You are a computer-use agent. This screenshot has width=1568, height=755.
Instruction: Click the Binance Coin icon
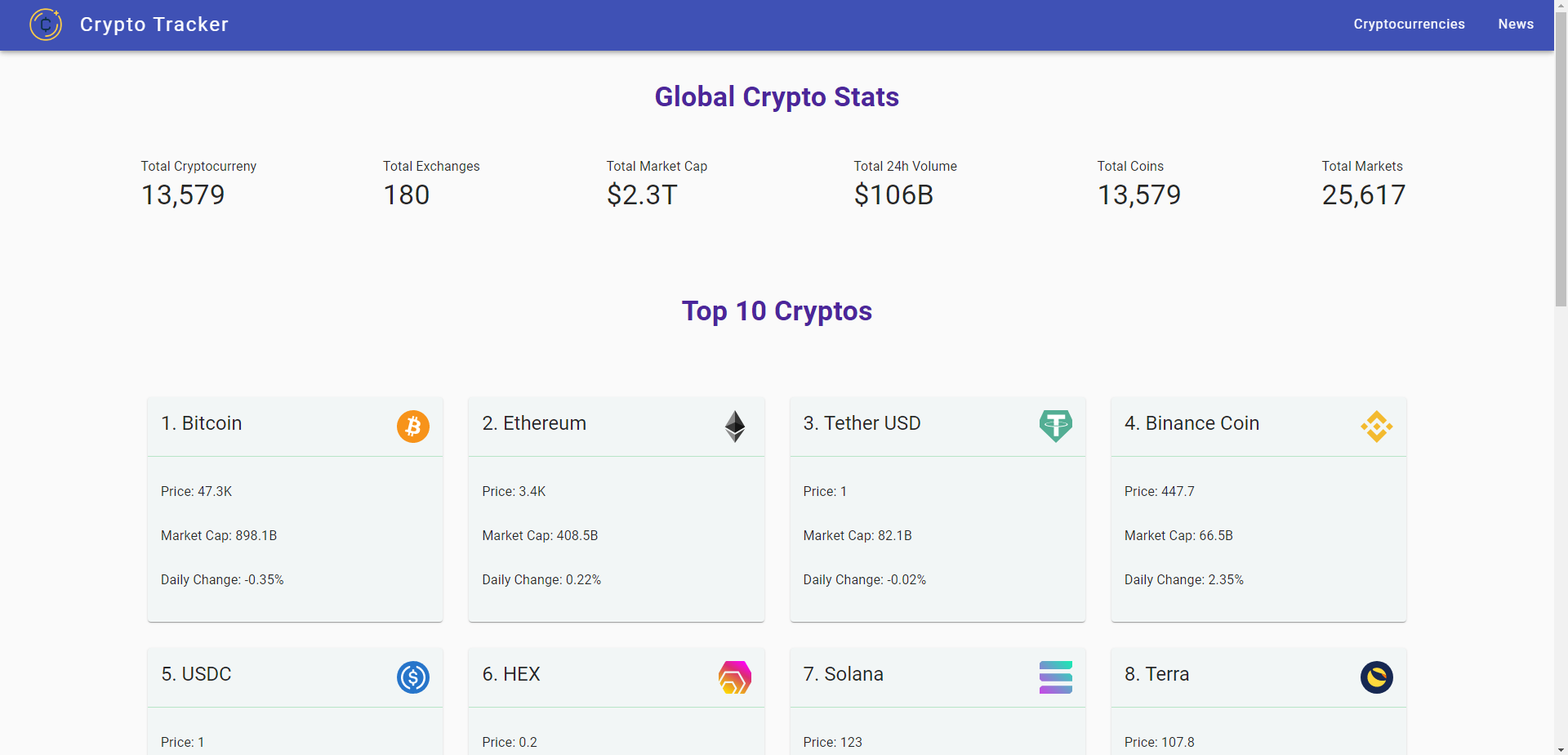tap(1377, 427)
